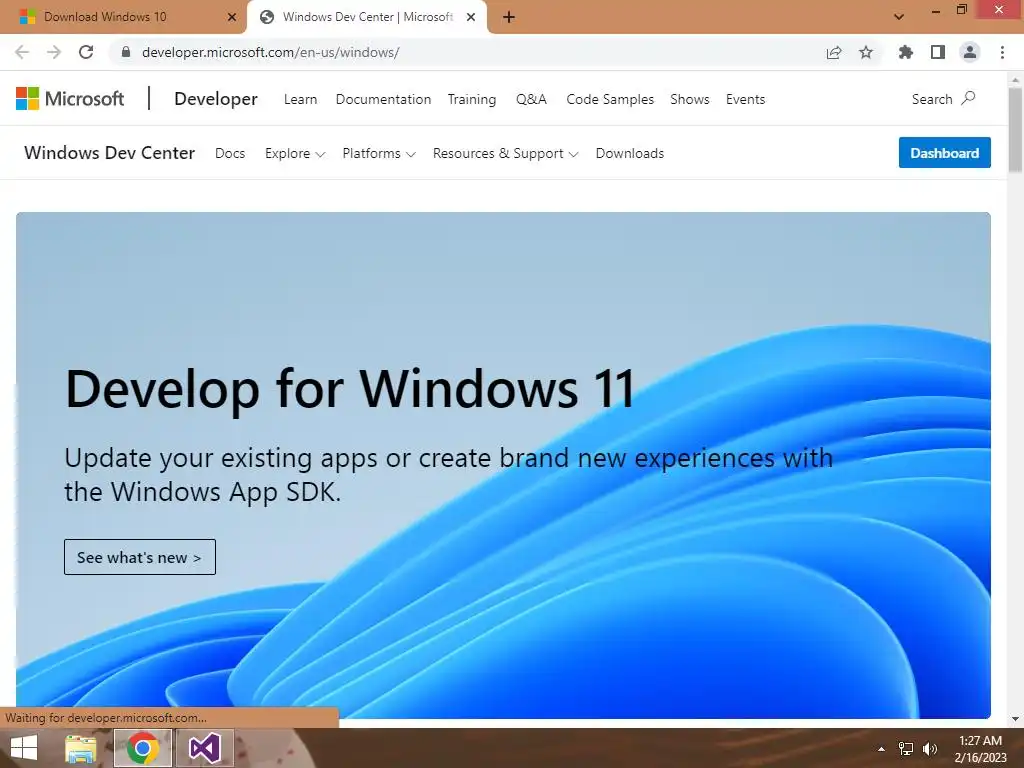The width and height of the screenshot is (1024, 768).
Task: Open Events nav link
Action: (745, 99)
